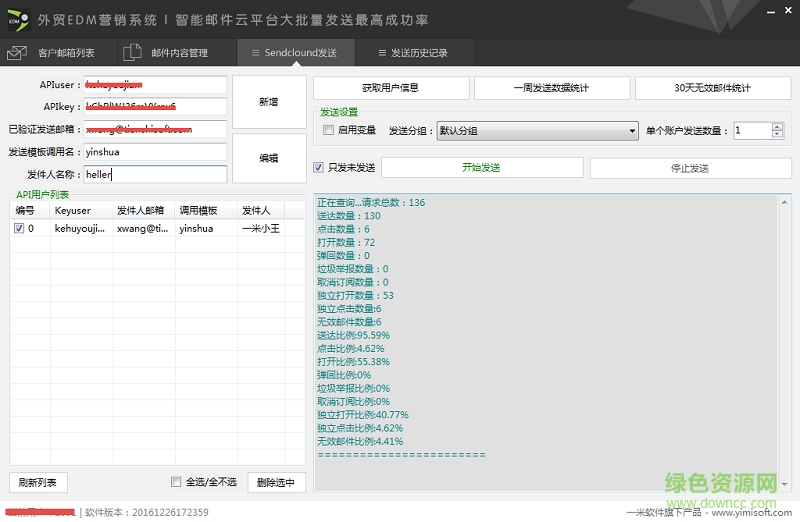Click the document icon for 邮件内容管理
The width and height of the screenshot is (800, 522).
[132, 53]
